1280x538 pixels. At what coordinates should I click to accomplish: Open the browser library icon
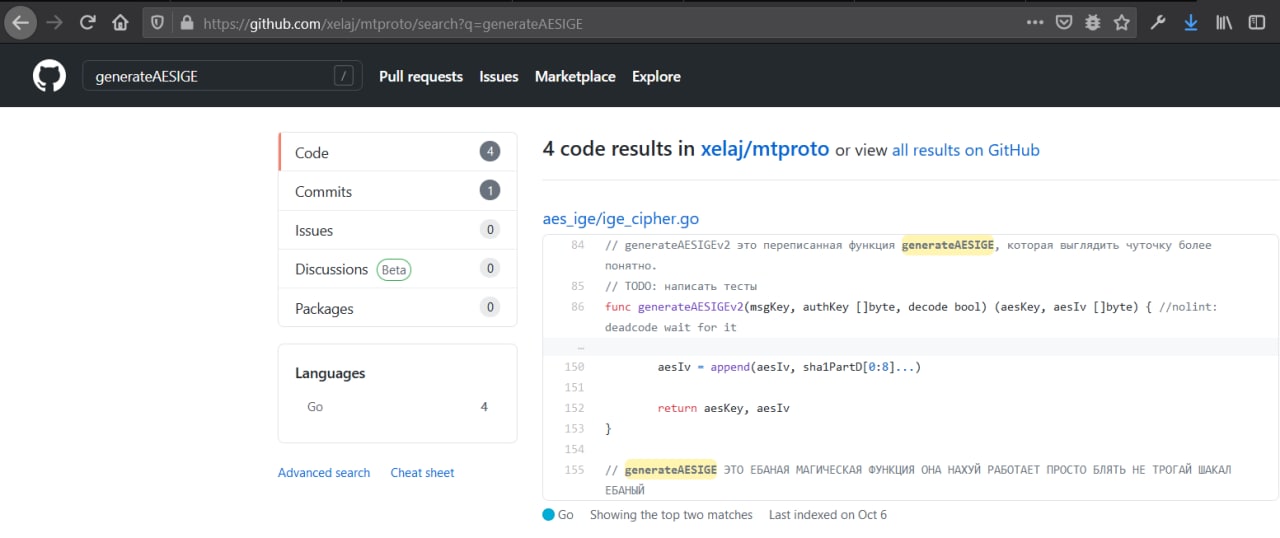pyautogui.click(x=1223, y=22)
